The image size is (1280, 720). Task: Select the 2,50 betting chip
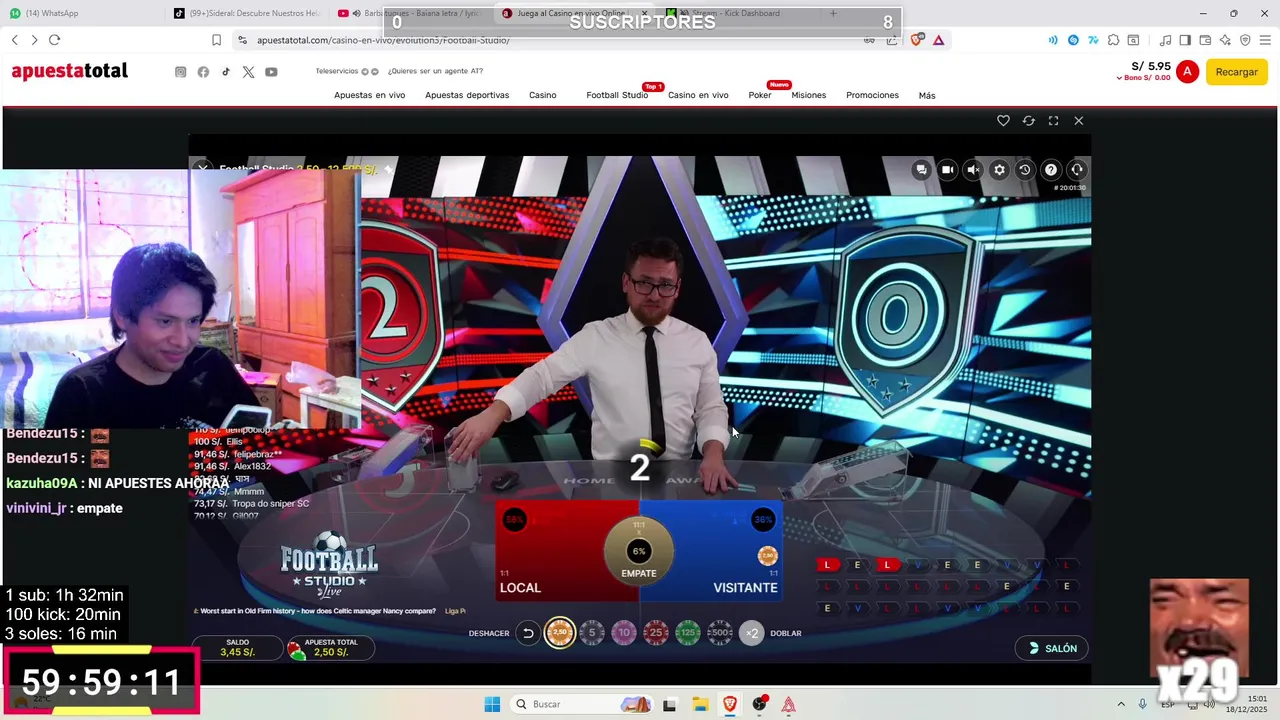click(x=560, y=633)
